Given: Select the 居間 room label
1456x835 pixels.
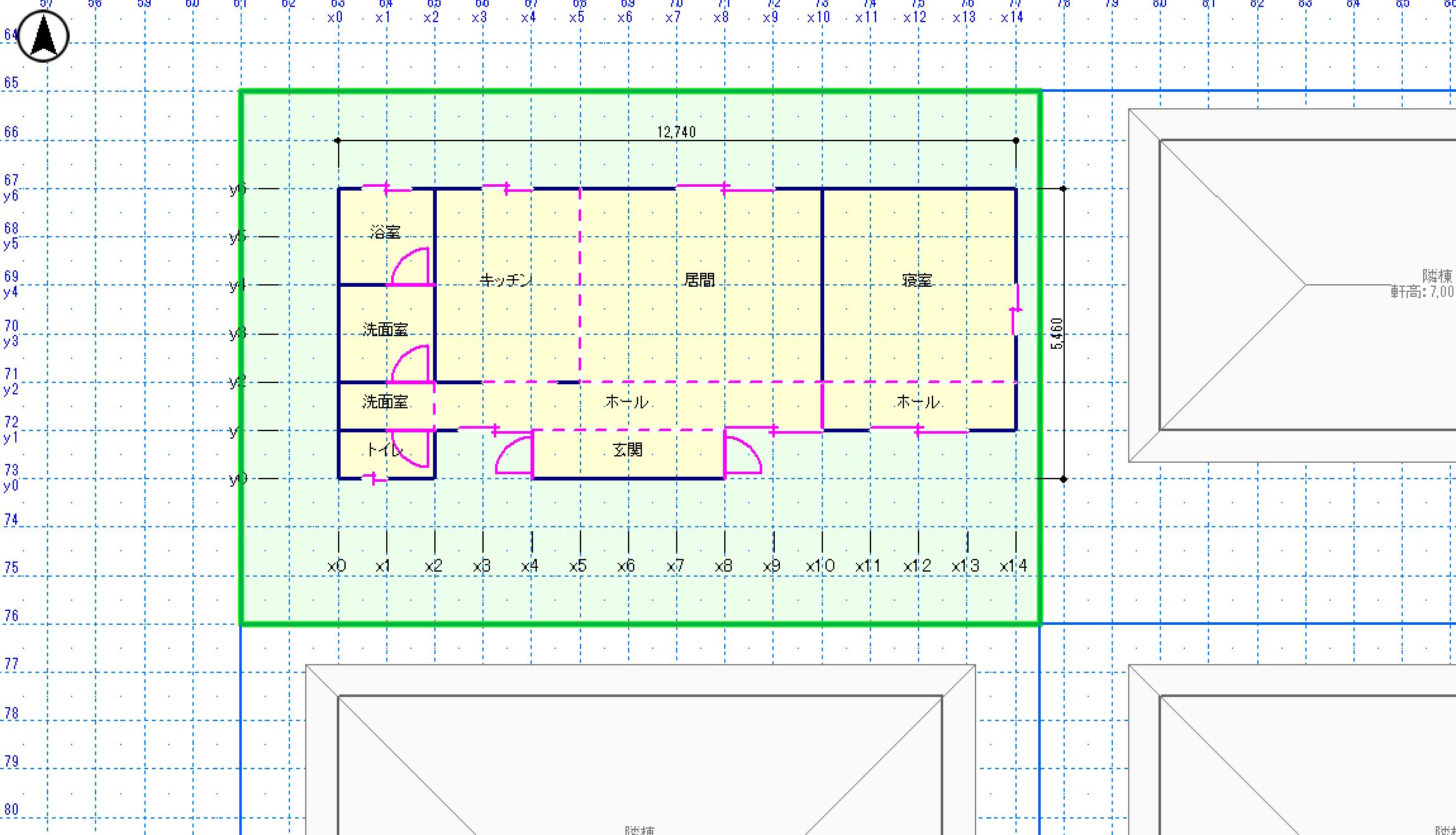Looking at the screenshot, I should click(700, 280).
